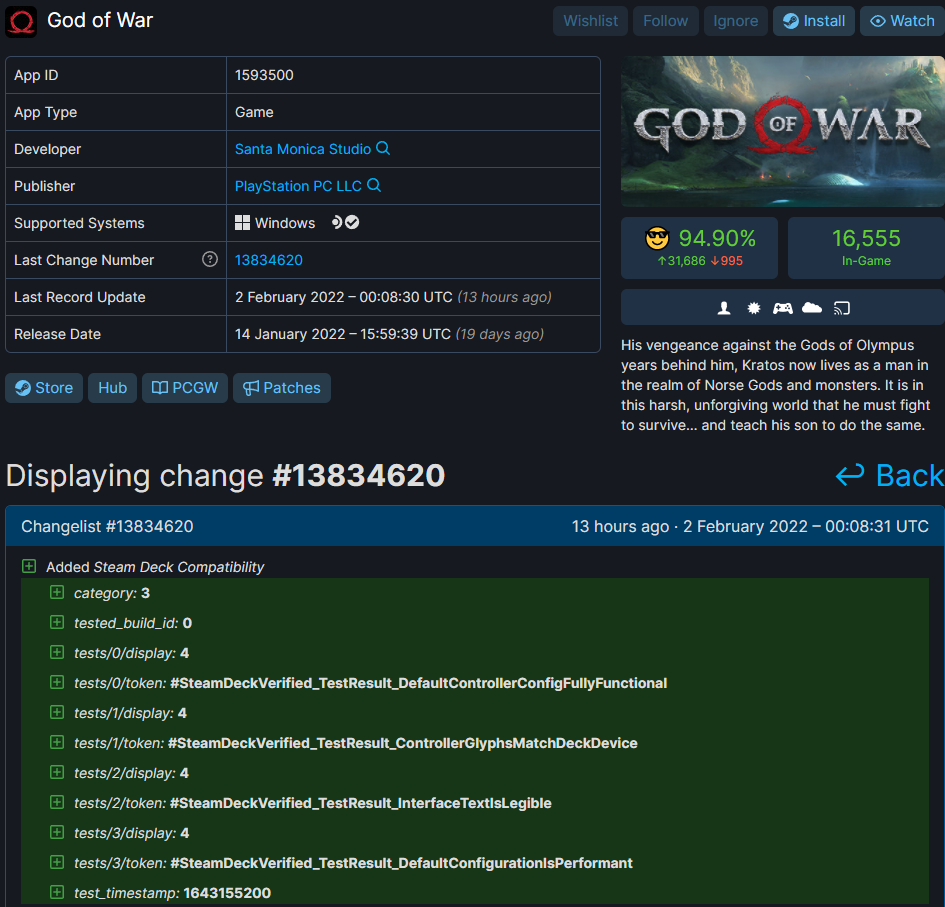Viewport: 945px width, 907px height.
Task: Click the help icon beside Last Change Number
Action: (x=210, y=260)
